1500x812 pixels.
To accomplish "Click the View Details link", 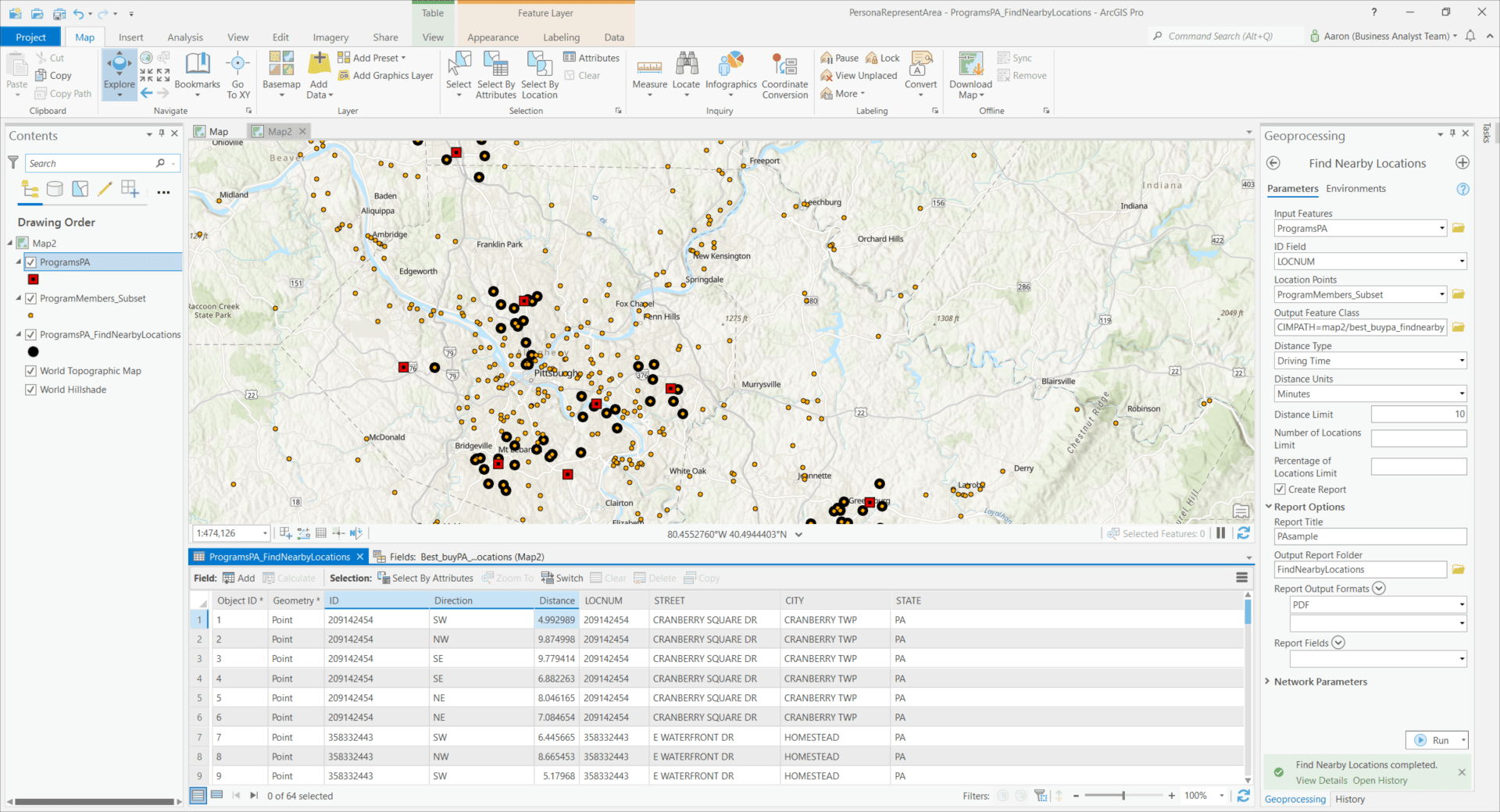I will click(1321, 780).
